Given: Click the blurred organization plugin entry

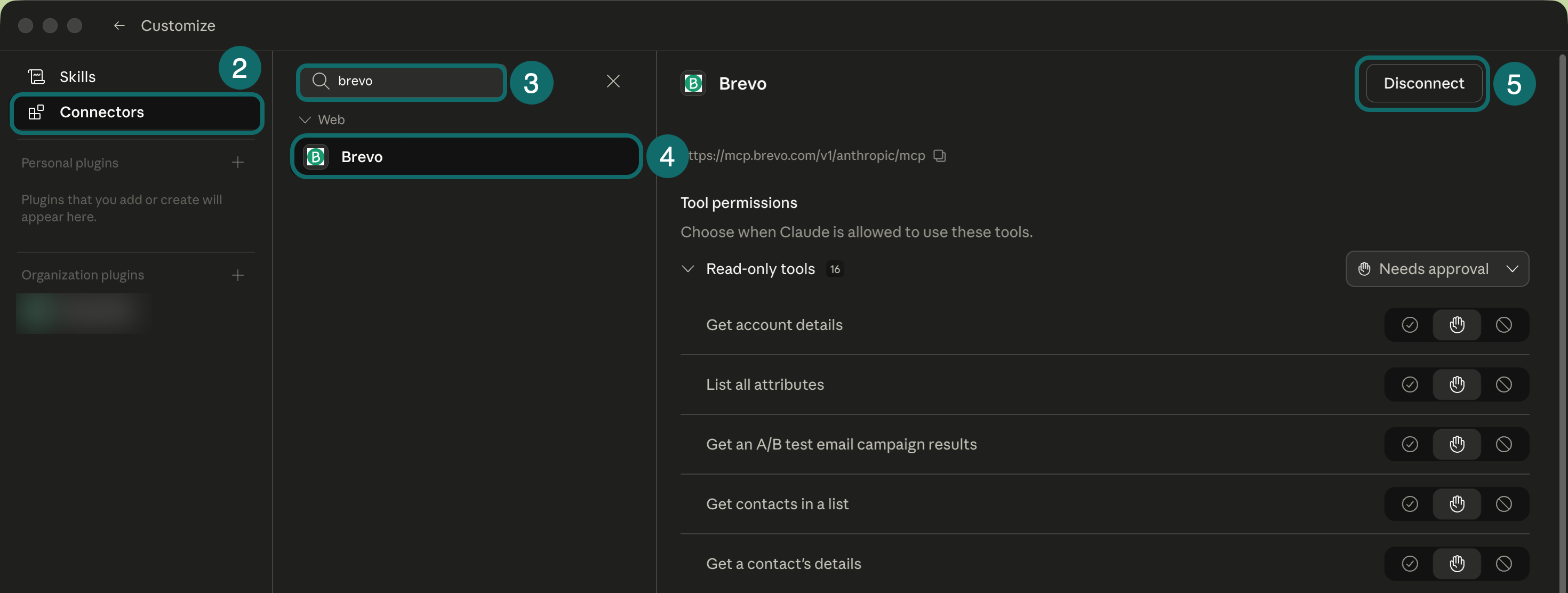Looking at the screenshot, I should [x=83, y=314].
